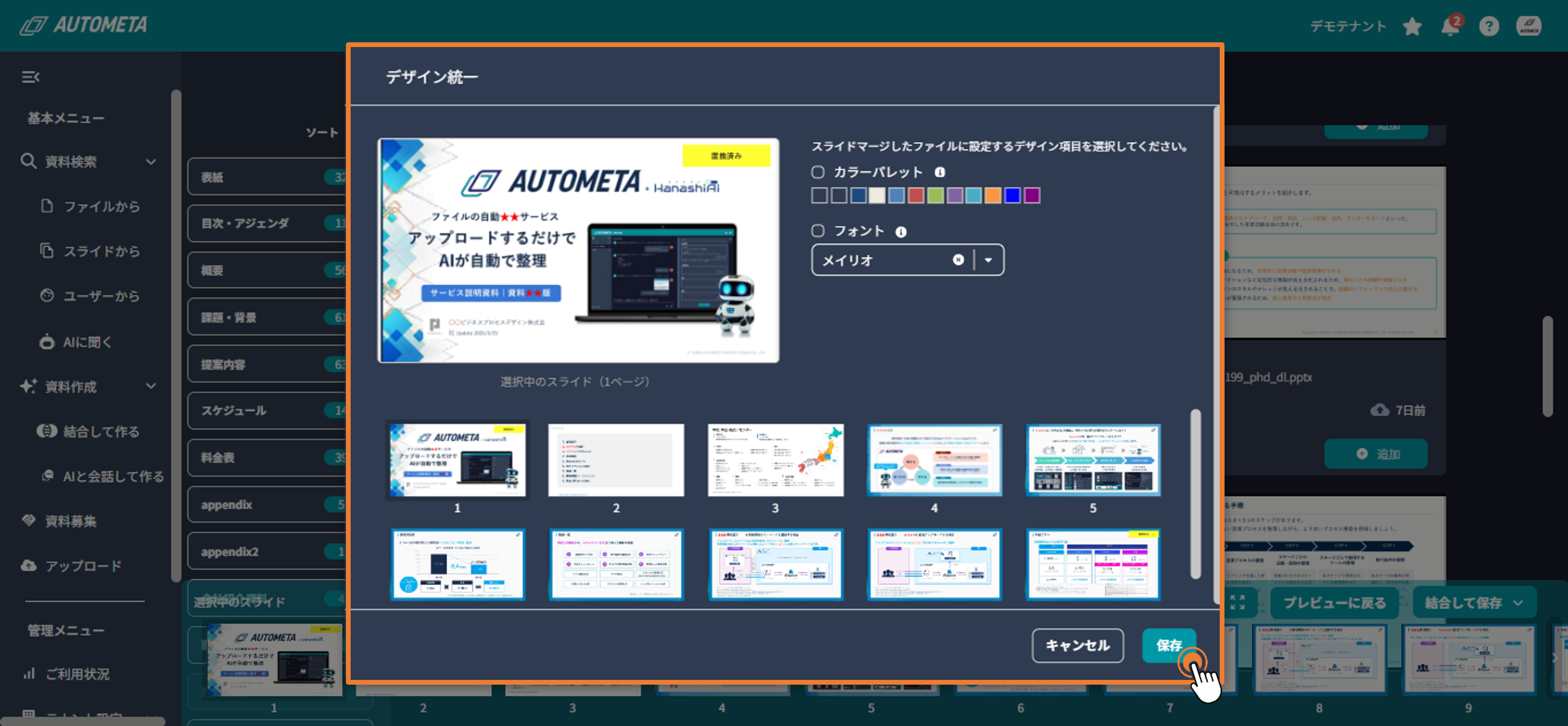Click the help question mark icon
This screenshot has width=1568, height=726.
[1489, 26]
